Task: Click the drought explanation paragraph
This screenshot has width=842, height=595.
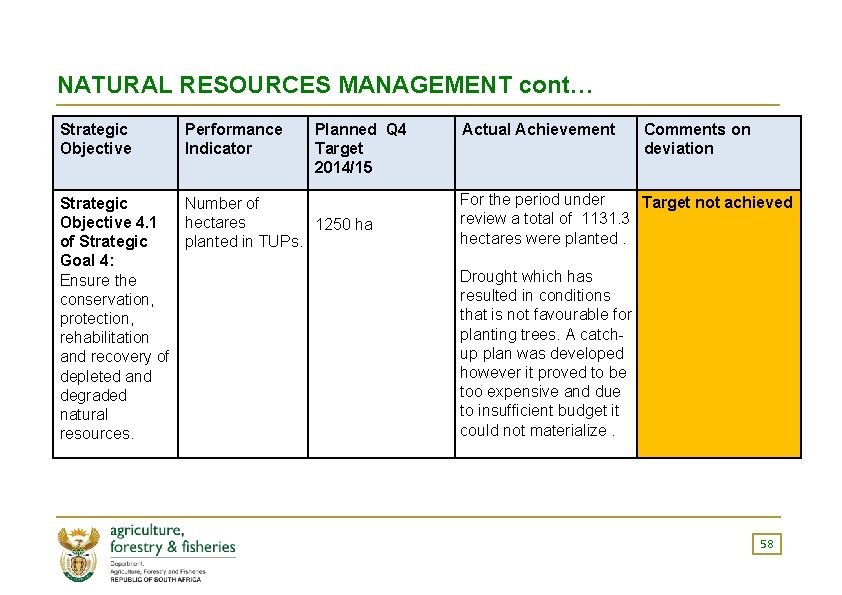Action: pyautogui.click(x=546, y=353)
